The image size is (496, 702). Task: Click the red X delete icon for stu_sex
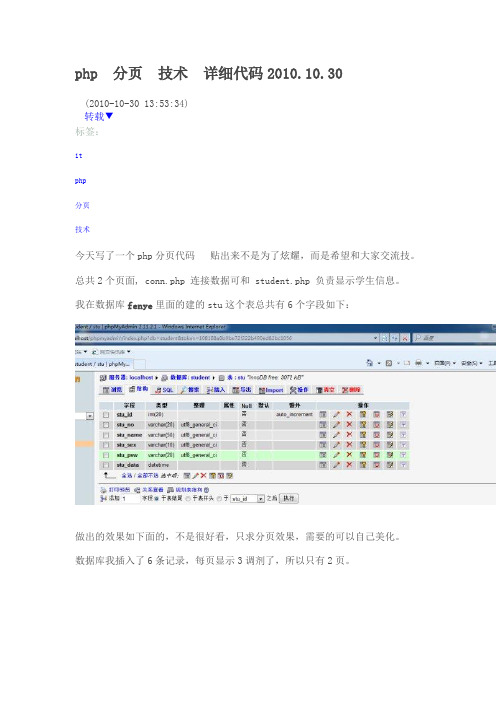tap(349, 445)
